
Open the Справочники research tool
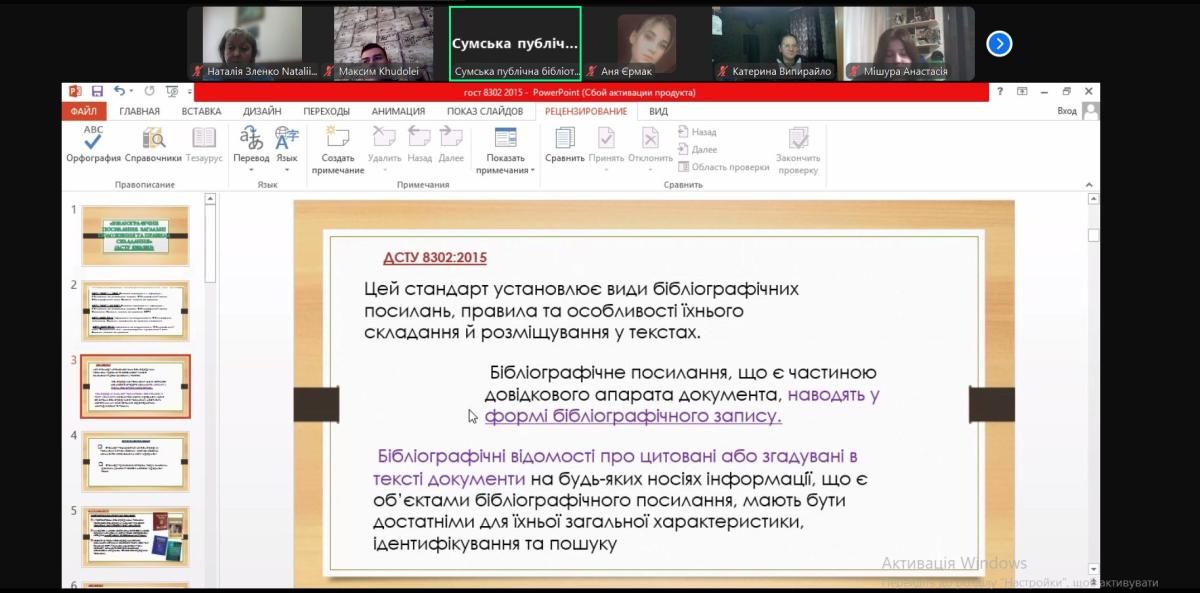coord(153,144)
